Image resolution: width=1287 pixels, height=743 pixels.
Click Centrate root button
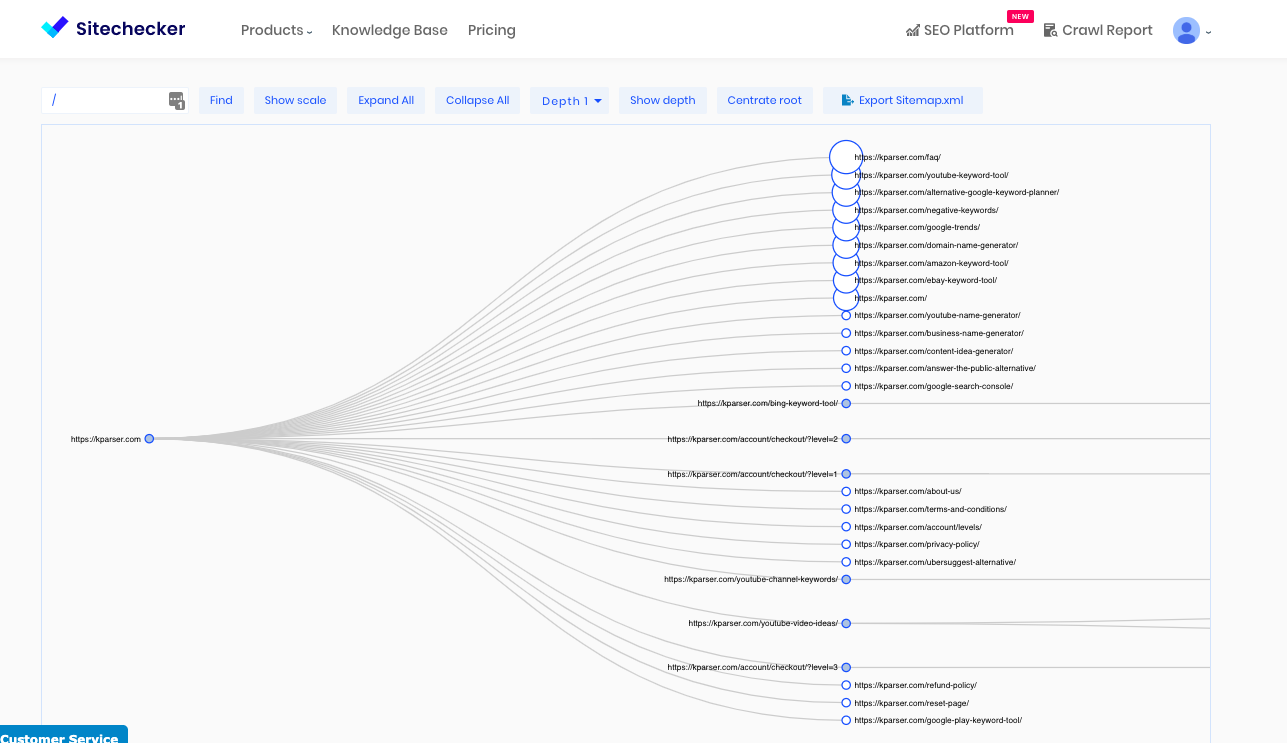[764, 100]
